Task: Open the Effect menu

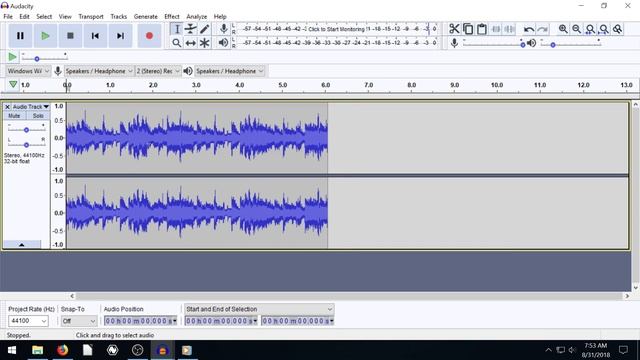Action: point(172,17)
